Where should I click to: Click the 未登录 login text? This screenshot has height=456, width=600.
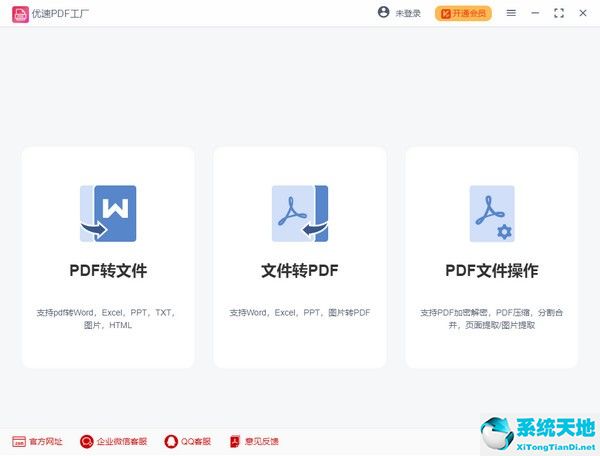(408, 14)
